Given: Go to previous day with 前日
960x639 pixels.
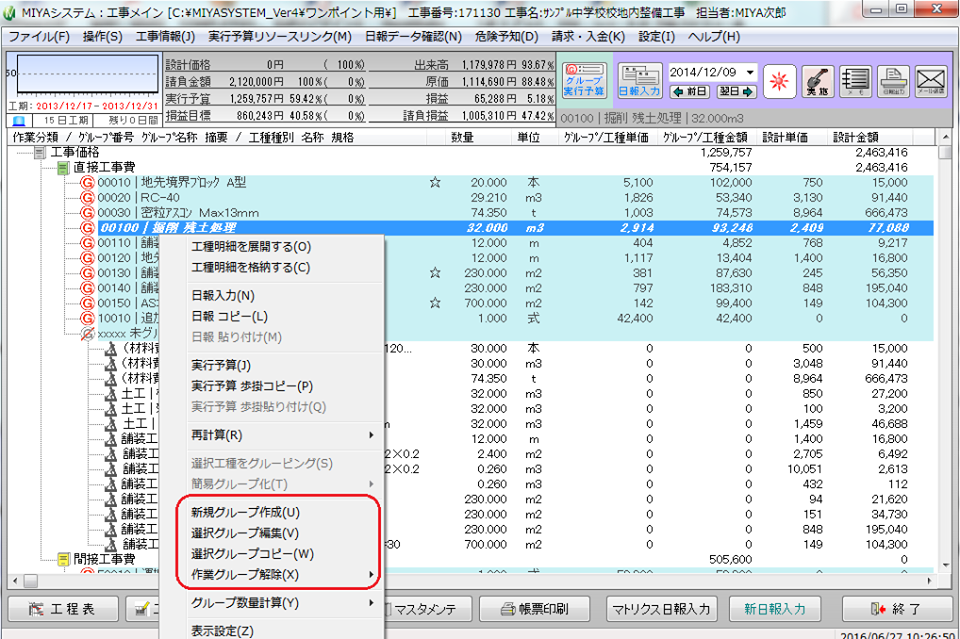Looking at the screenshot, I should [689, 92].
